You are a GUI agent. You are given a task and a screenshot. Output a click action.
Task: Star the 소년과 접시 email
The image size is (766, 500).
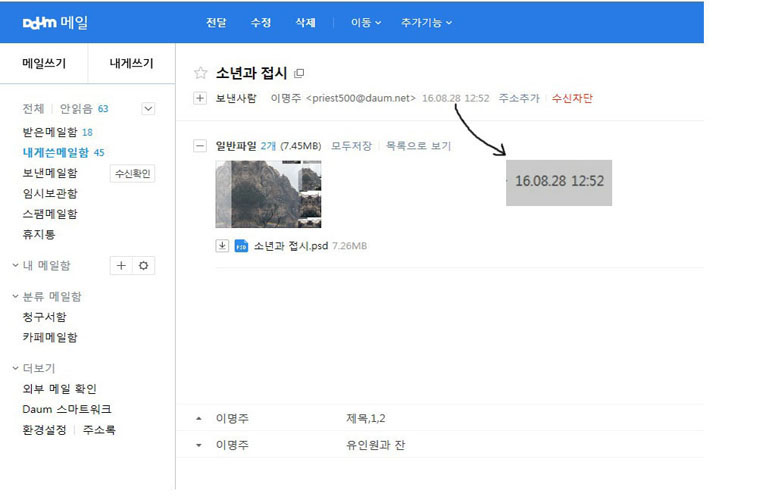pyautogui.click(x=200, y=73)
